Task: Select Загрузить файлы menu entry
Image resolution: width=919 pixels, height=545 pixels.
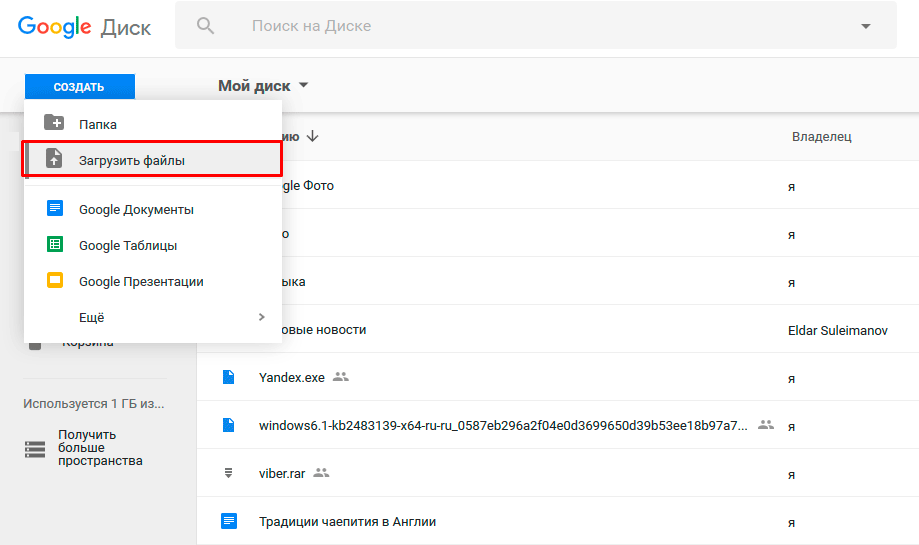Action: click(132, 160)
